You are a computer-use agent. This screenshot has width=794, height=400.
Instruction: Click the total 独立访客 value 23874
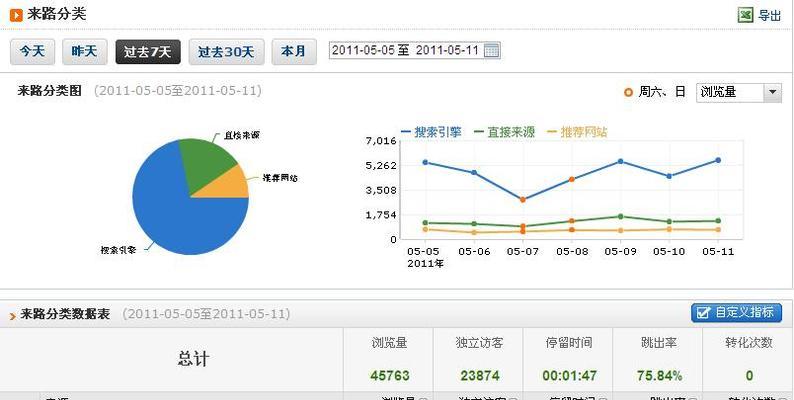pyautogui.click(x=479, y=376)
